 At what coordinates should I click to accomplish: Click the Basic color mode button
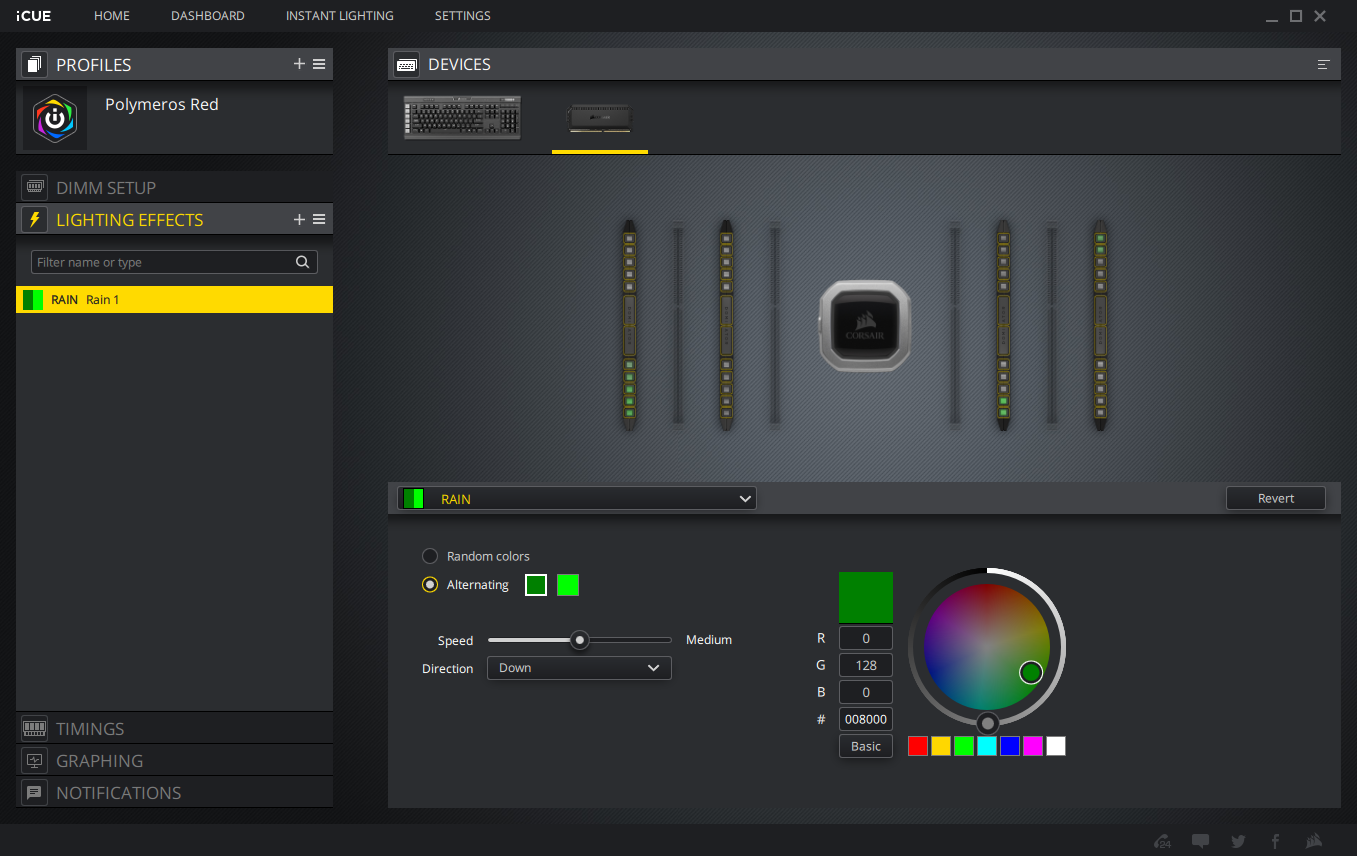(865, 746)
